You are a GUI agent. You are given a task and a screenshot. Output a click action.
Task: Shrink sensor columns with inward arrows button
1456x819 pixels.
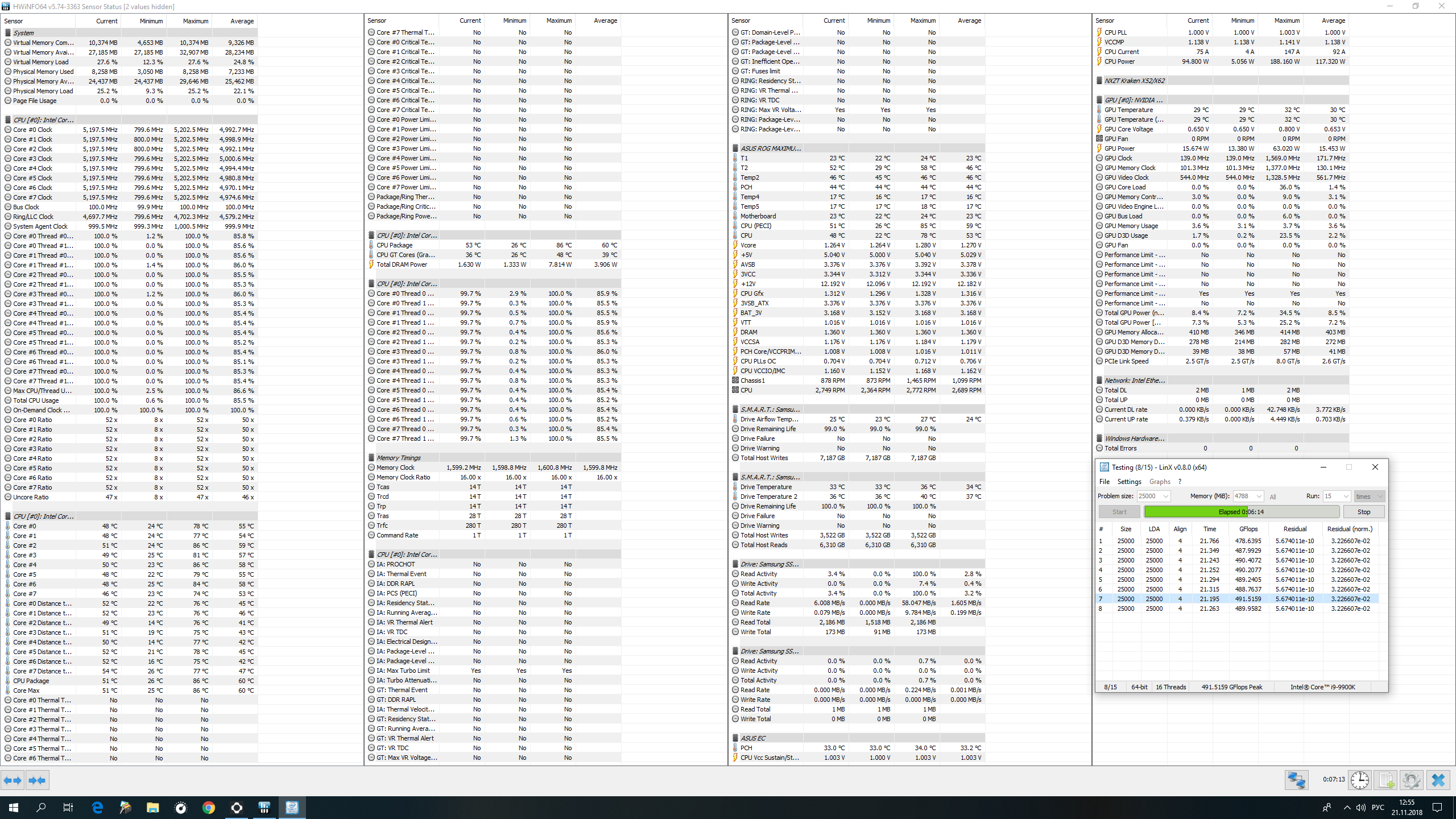(x=37, y=780)
